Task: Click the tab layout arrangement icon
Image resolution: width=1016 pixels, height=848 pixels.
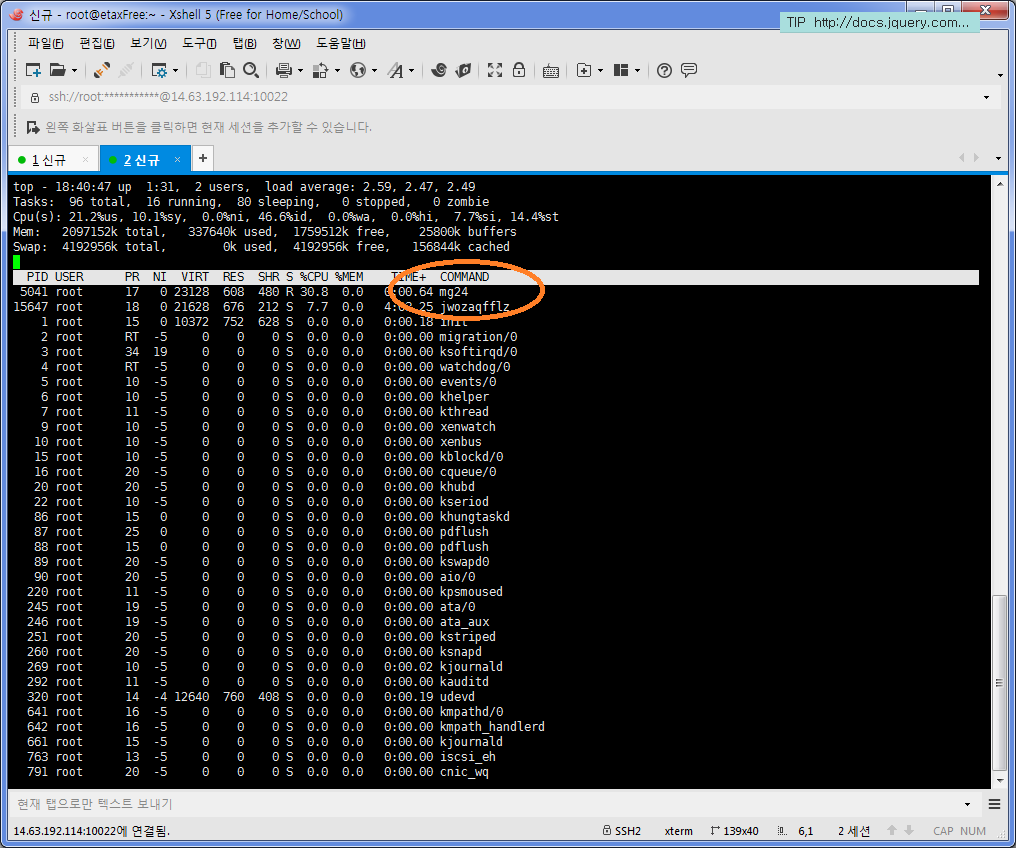Action: 621,70
